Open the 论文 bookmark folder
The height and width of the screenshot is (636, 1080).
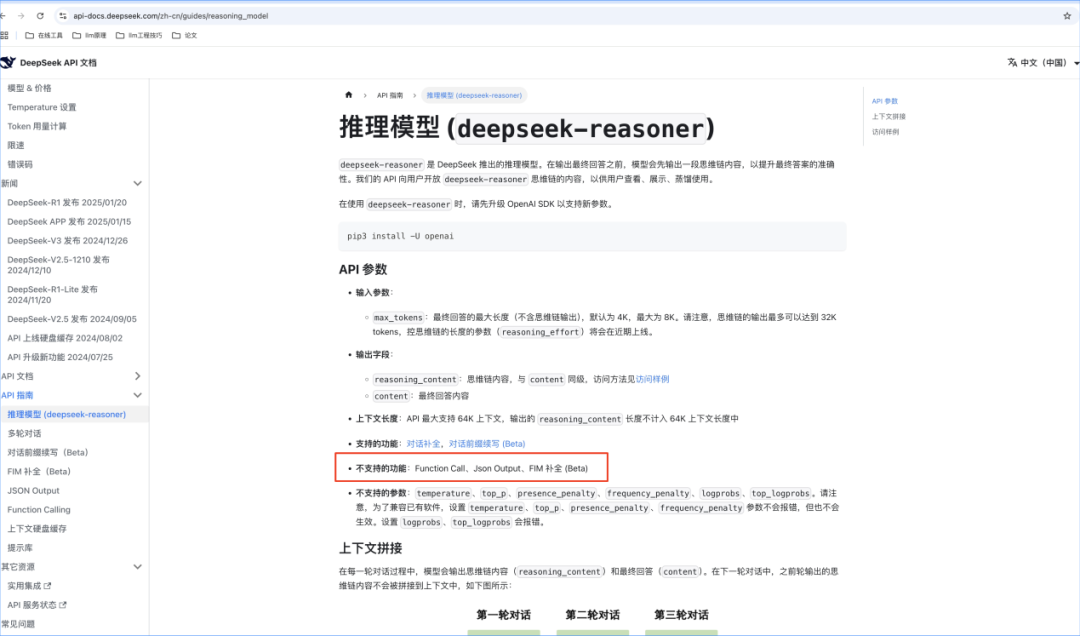pyautogui.click(x=185, y=35)
